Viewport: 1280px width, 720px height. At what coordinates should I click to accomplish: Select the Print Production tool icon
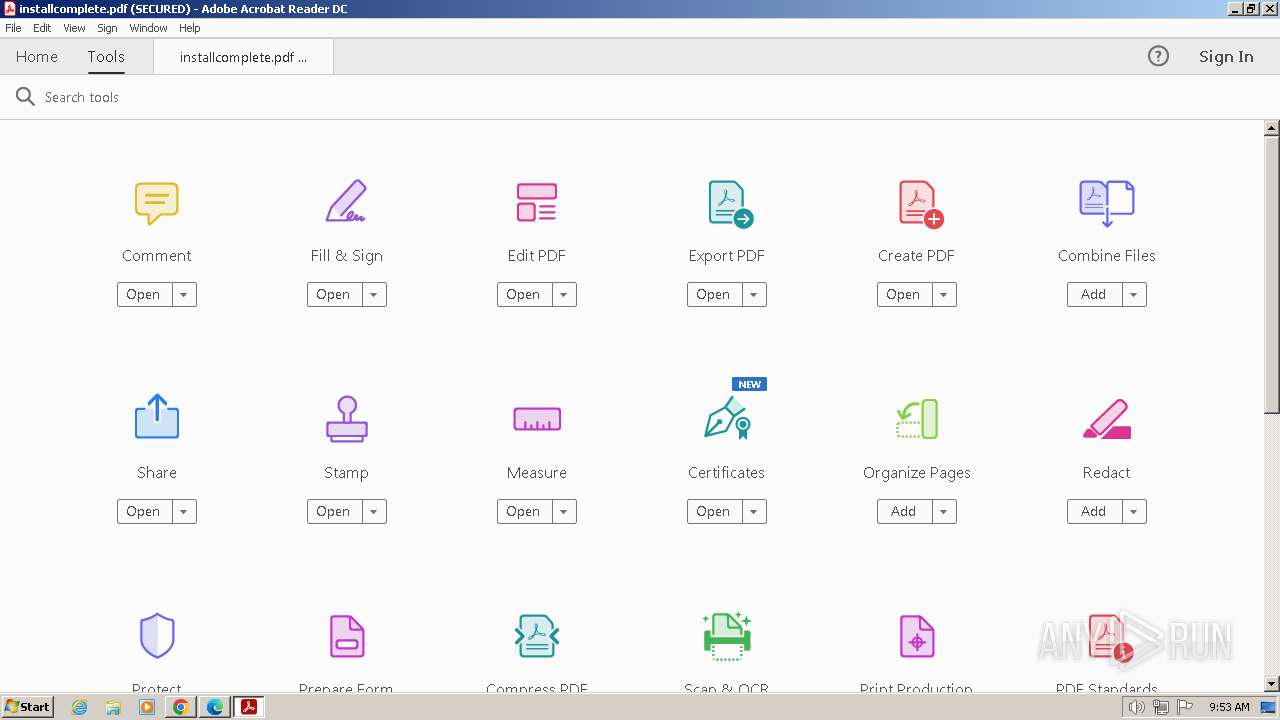coord(916,636)
